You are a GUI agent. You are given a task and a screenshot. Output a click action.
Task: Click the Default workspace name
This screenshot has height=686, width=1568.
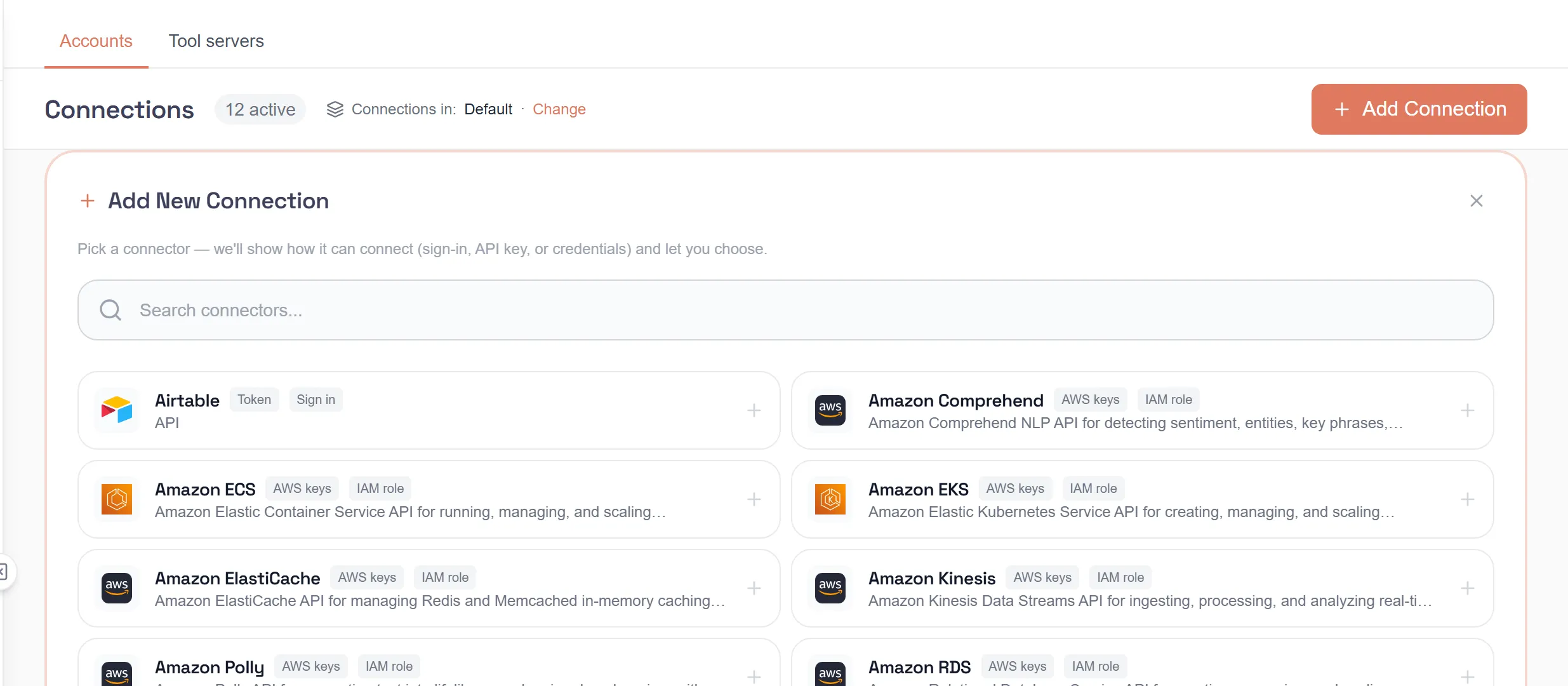tap(488, 109)
